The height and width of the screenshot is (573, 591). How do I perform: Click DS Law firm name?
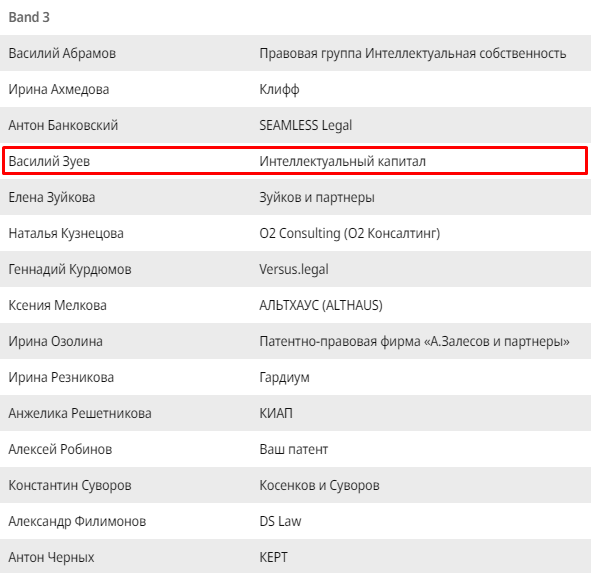pos(280,521)
